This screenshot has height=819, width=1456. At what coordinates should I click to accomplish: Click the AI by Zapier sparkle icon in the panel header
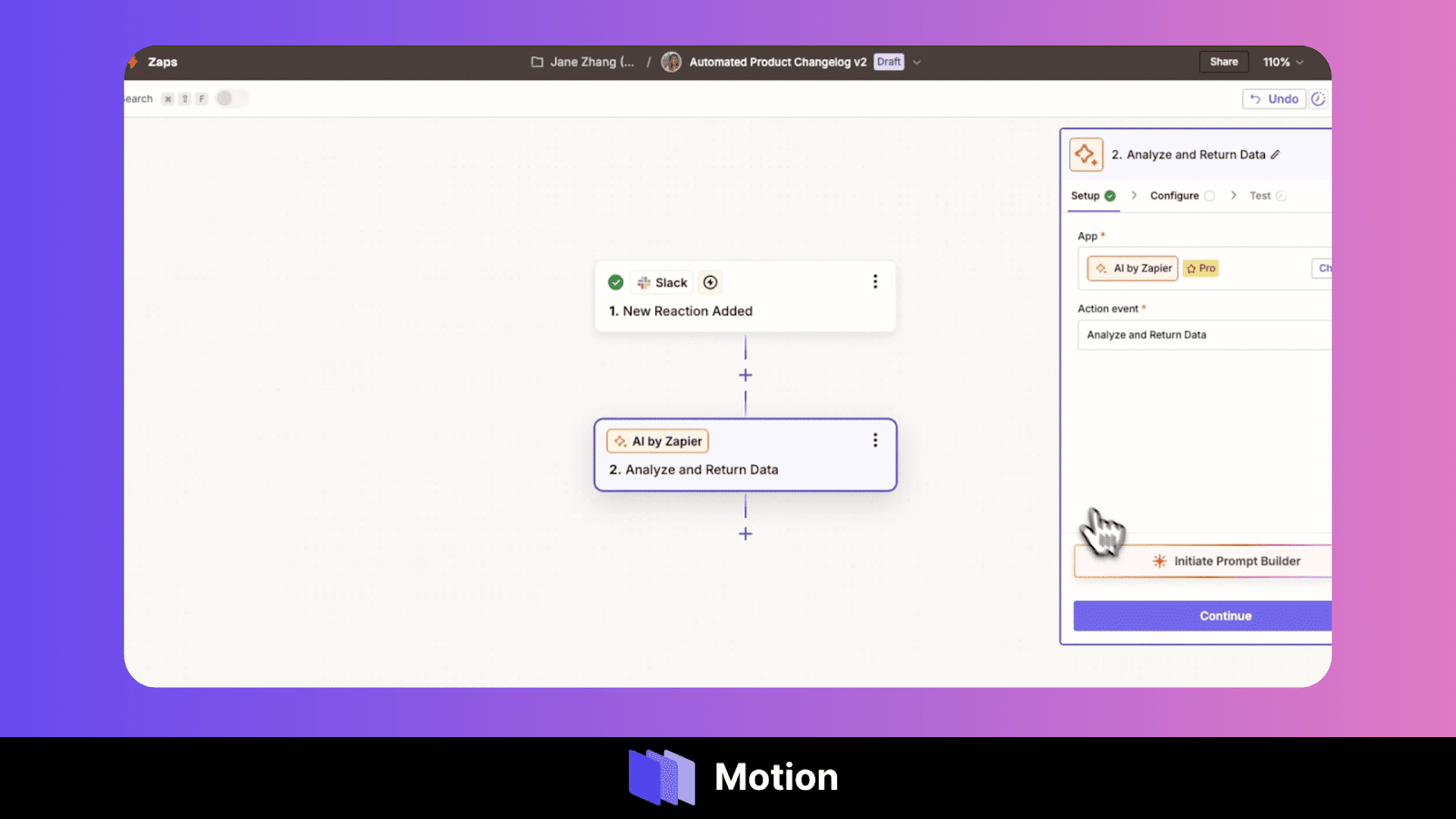coord(1087,155)
